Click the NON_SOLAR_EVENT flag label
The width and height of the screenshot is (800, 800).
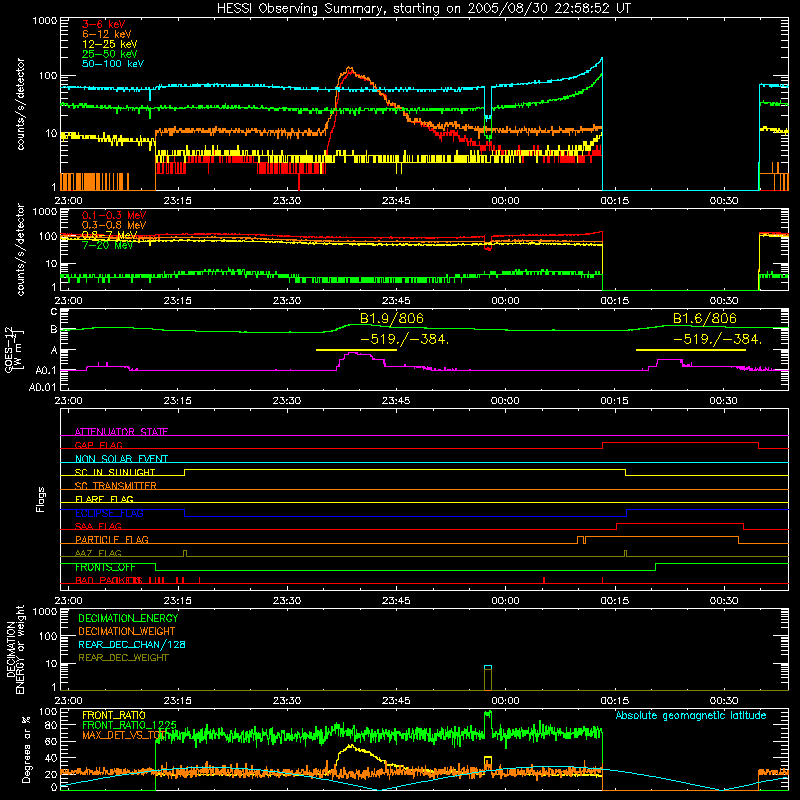coord(121,459)
